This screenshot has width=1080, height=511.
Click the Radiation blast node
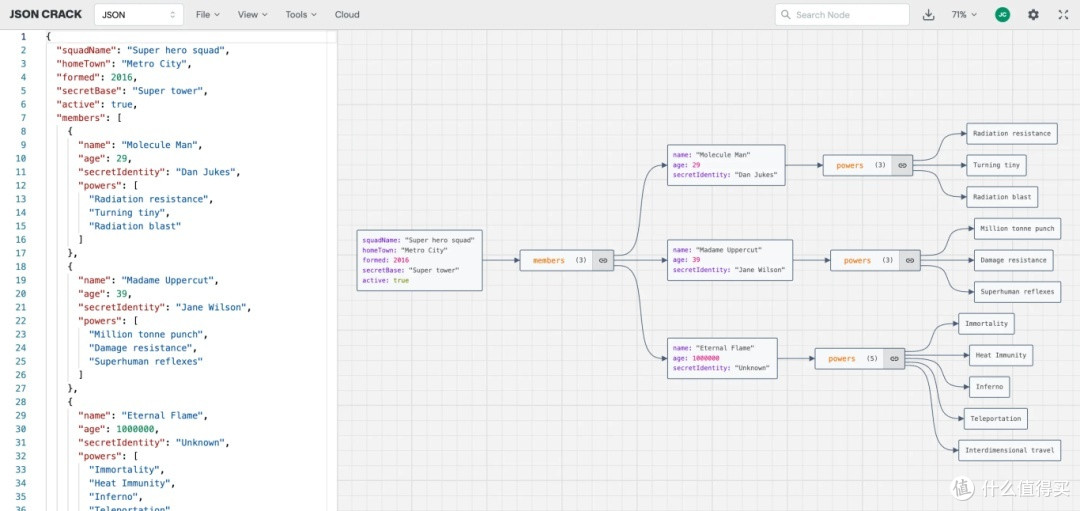pyautogui.click(x=1002, y=197)
